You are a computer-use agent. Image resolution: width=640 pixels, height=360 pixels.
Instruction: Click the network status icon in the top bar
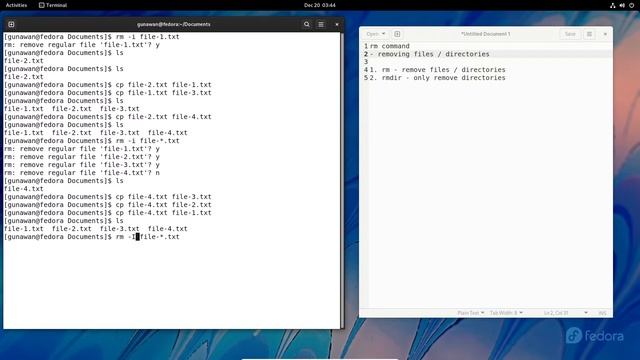tap(613, 5)
